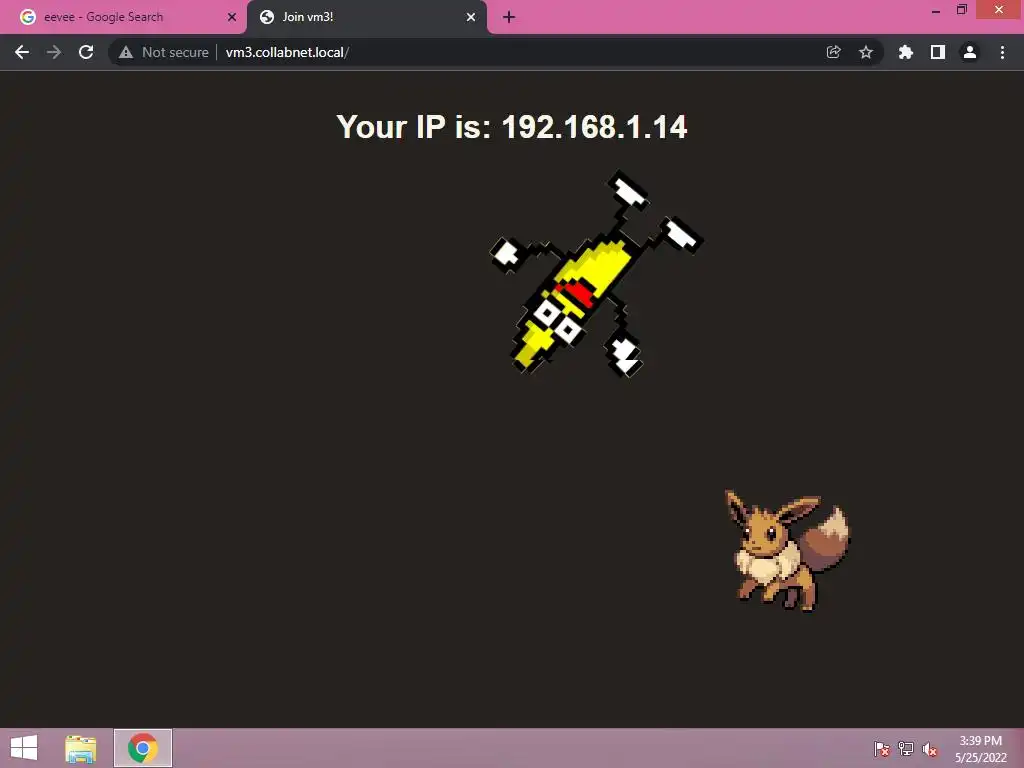Screen dimensions: 1024x768
Task: Close the Chrome window
Action: 999,10
